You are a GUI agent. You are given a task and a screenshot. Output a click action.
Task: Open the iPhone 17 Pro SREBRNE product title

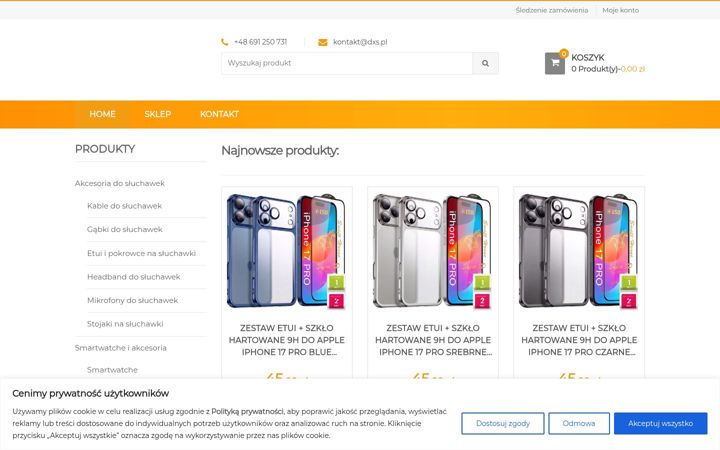coord(433,340)
